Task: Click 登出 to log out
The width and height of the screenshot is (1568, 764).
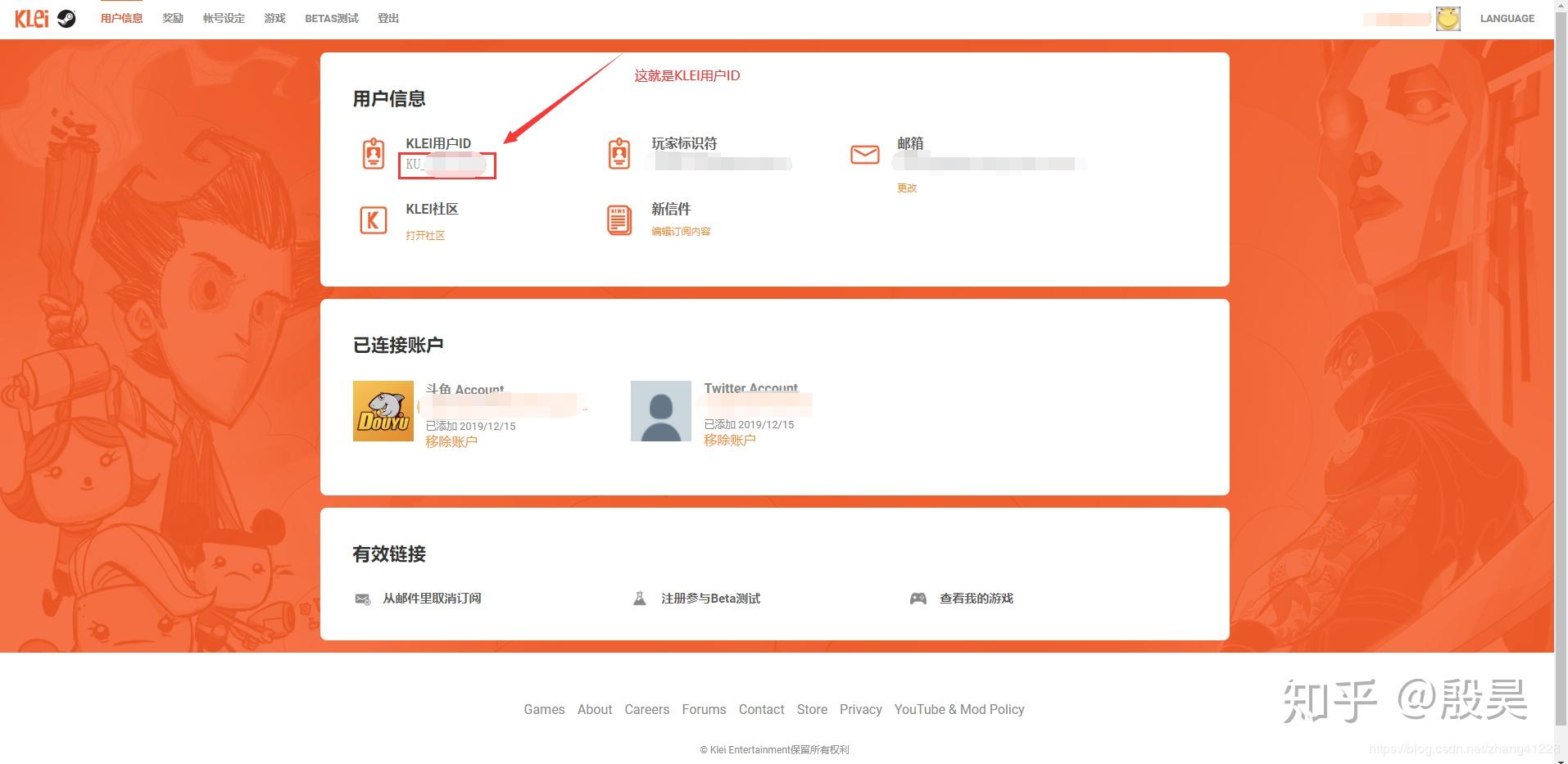Action: pos(388,18)
